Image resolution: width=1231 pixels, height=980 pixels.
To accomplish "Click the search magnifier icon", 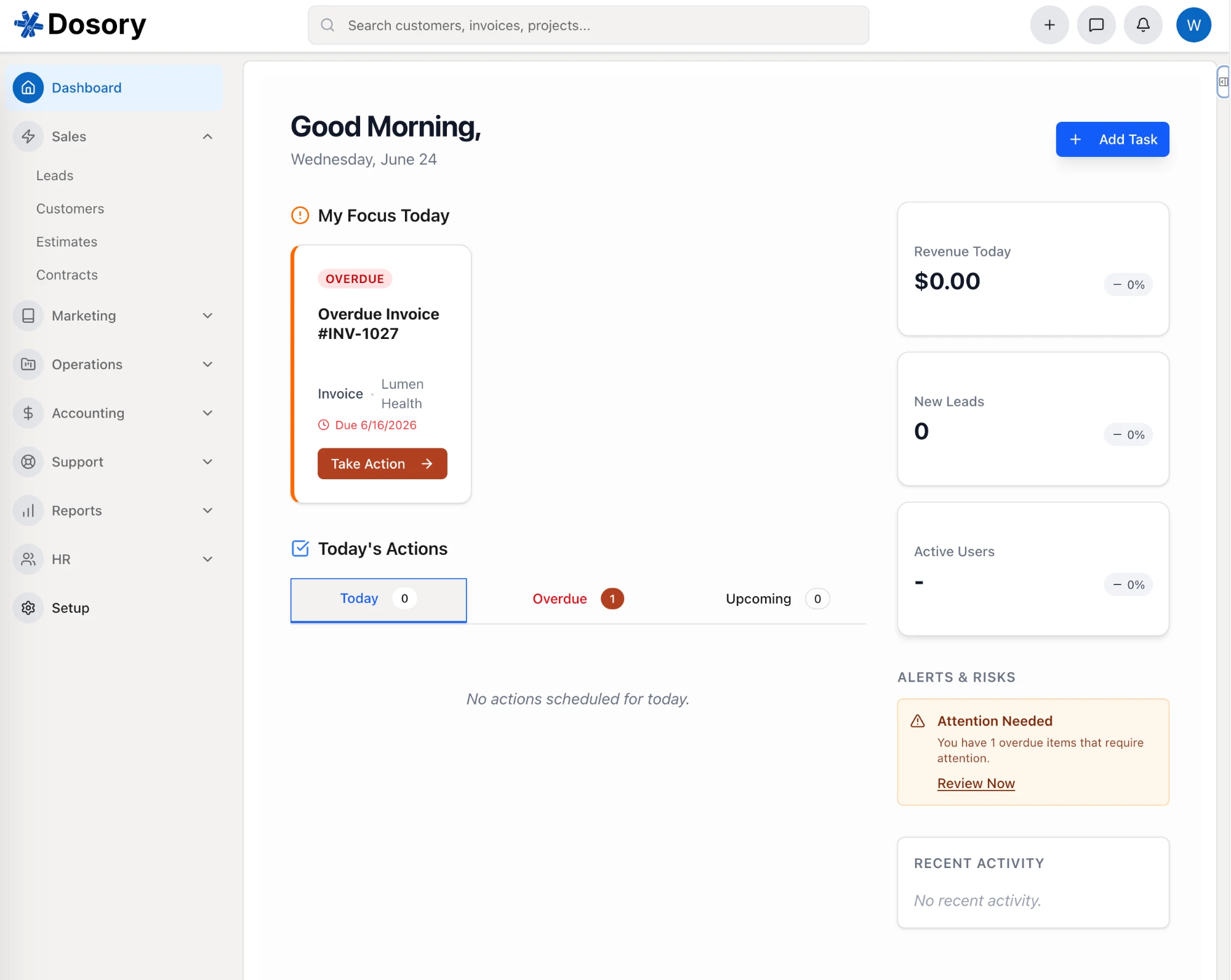I will point(327,25).
